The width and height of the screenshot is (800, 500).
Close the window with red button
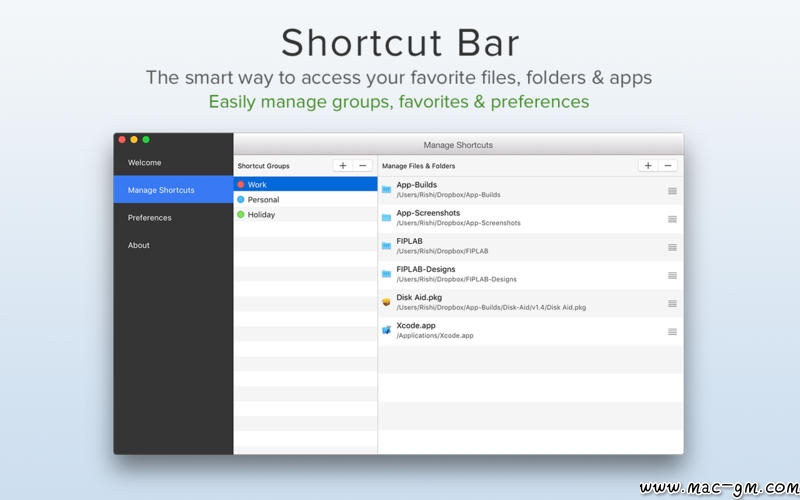tap(122, 139)
